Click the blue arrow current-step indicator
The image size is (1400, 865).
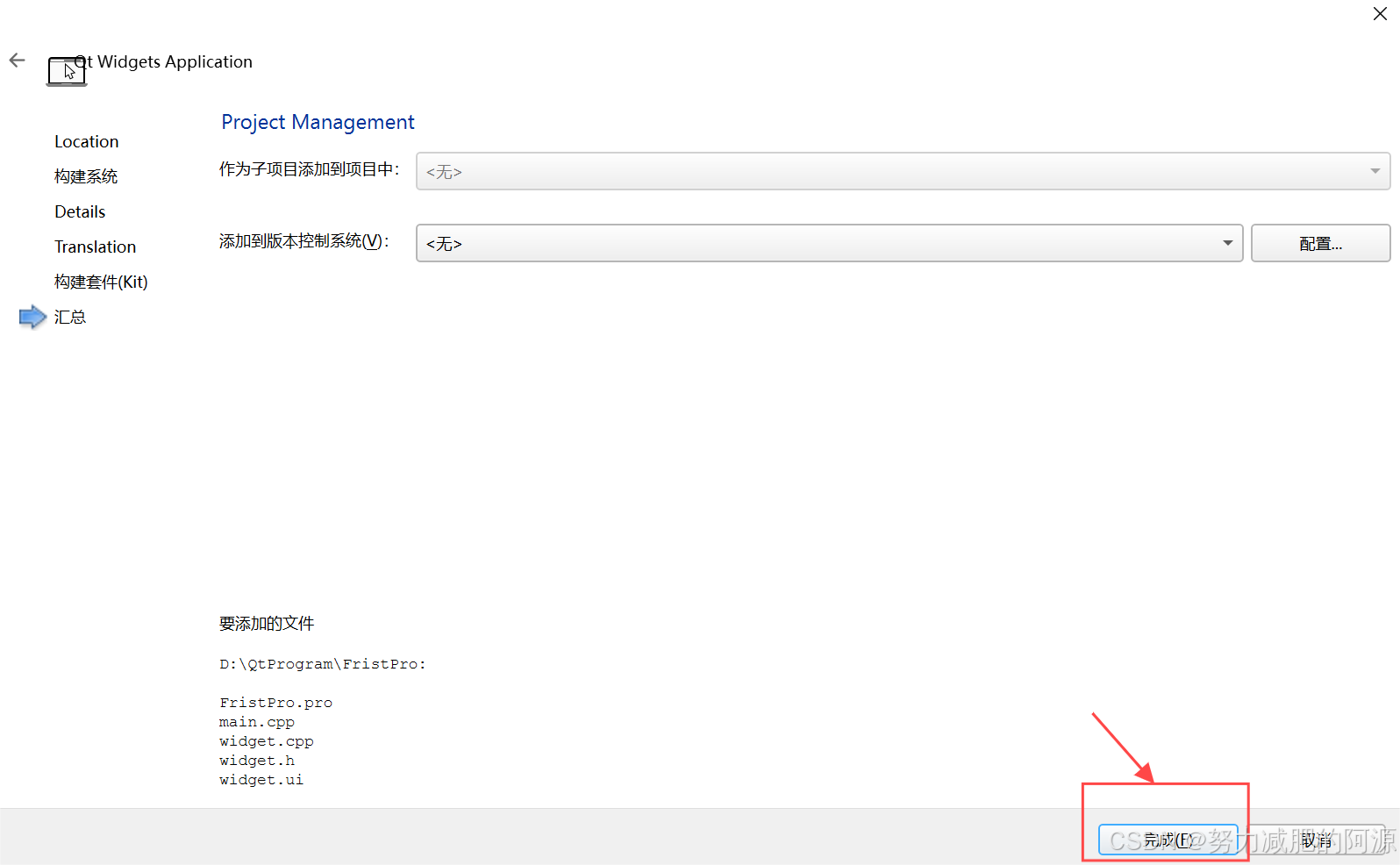32,317
